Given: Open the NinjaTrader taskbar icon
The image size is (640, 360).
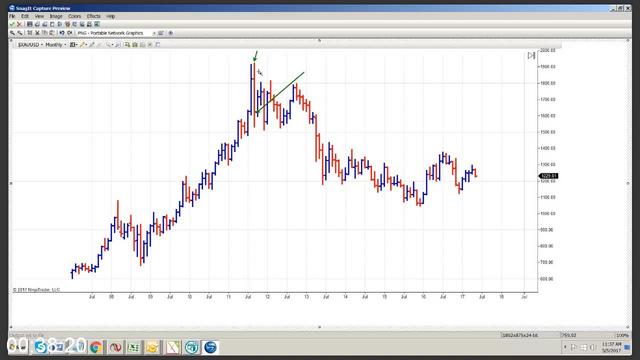Looking at the screenshot, I should point(172,347).
